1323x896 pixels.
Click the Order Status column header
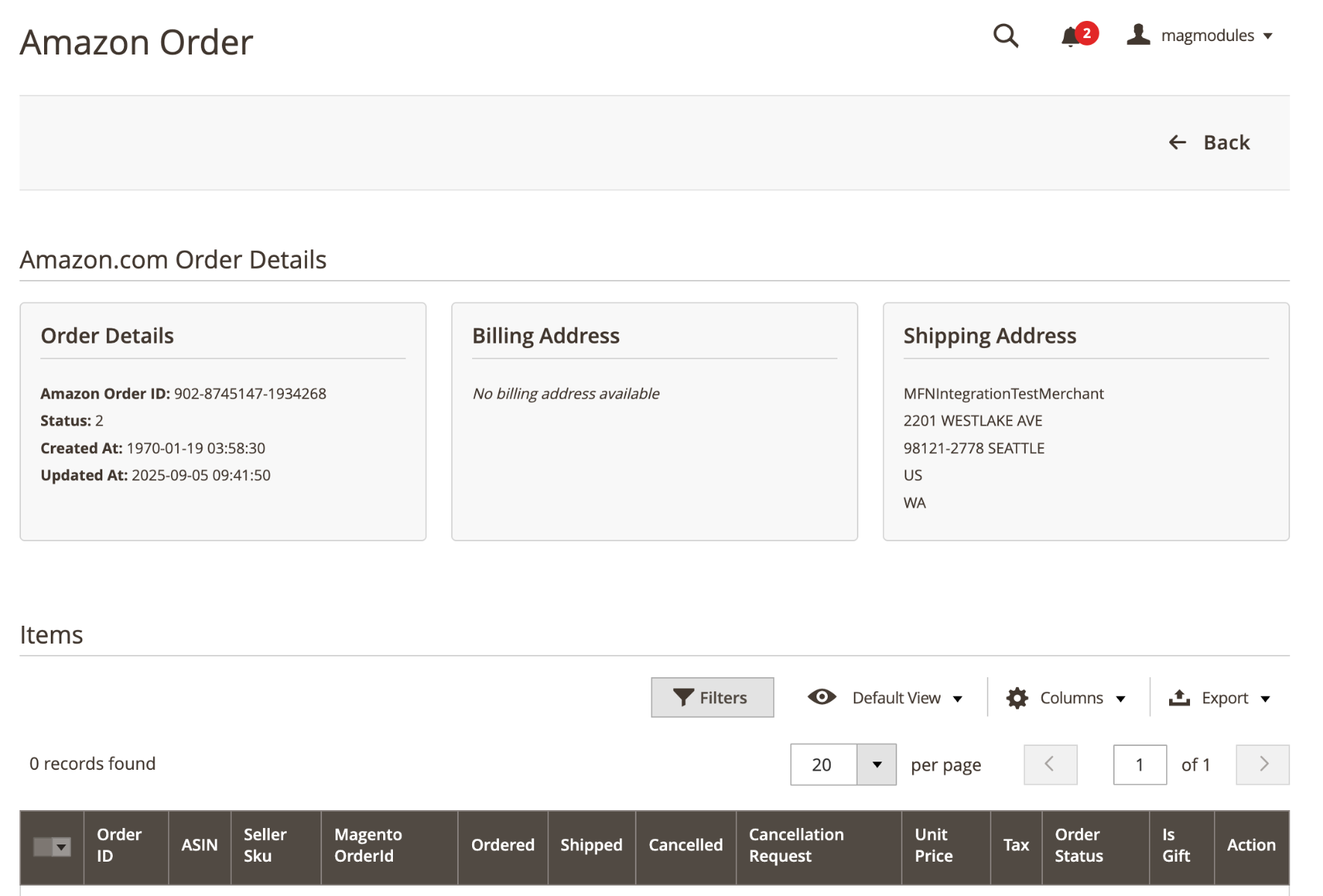pos(1078,845)
